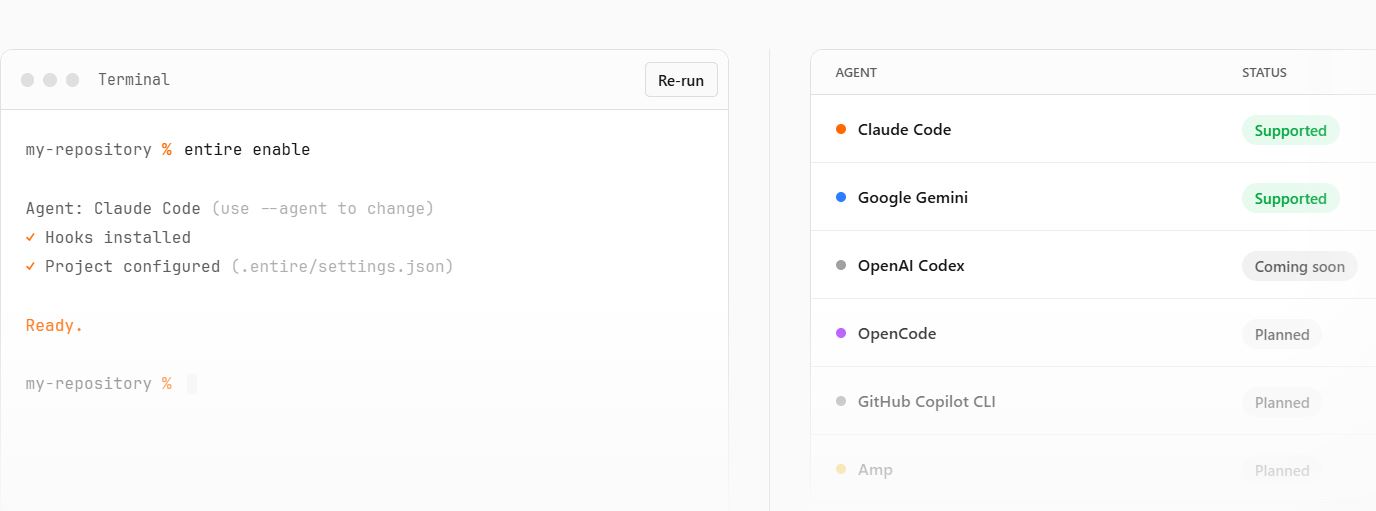Click the blue dot beside Google Gemini
The image size is (1376, 511).
(x=841, y=197)
